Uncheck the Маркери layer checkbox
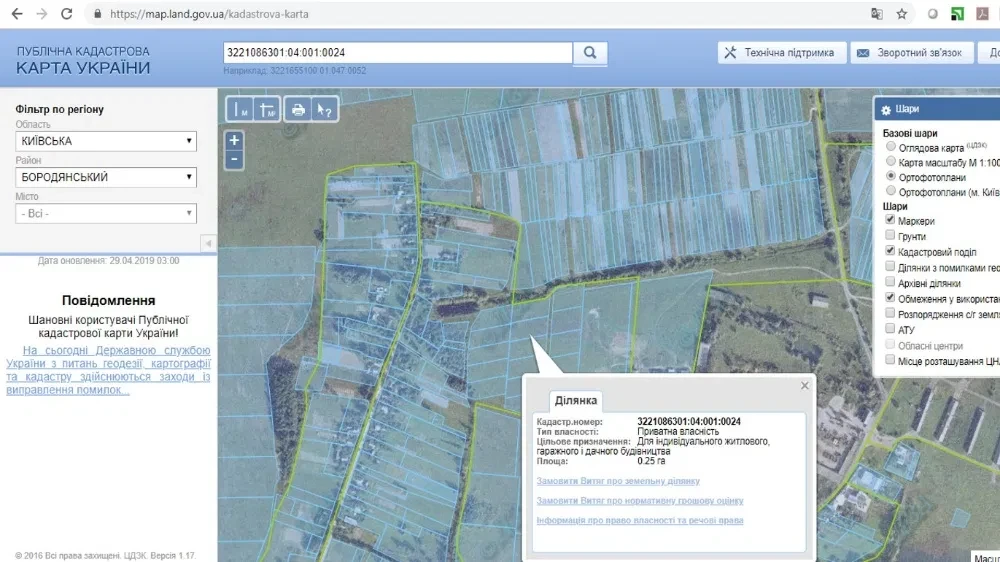 tap(890, 219)
